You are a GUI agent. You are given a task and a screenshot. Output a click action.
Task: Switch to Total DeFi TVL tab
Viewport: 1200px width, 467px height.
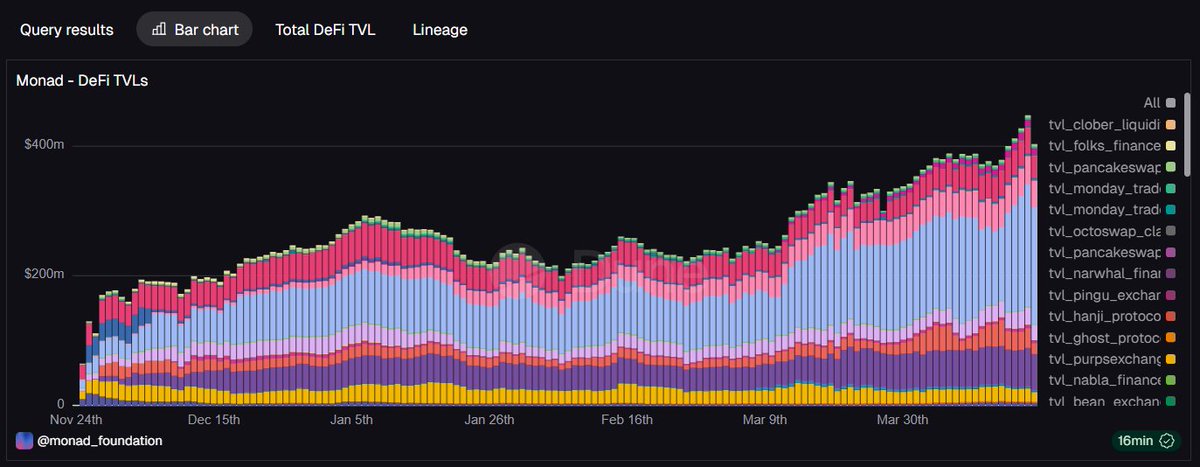pyautogui.click(x=325, y=30)
